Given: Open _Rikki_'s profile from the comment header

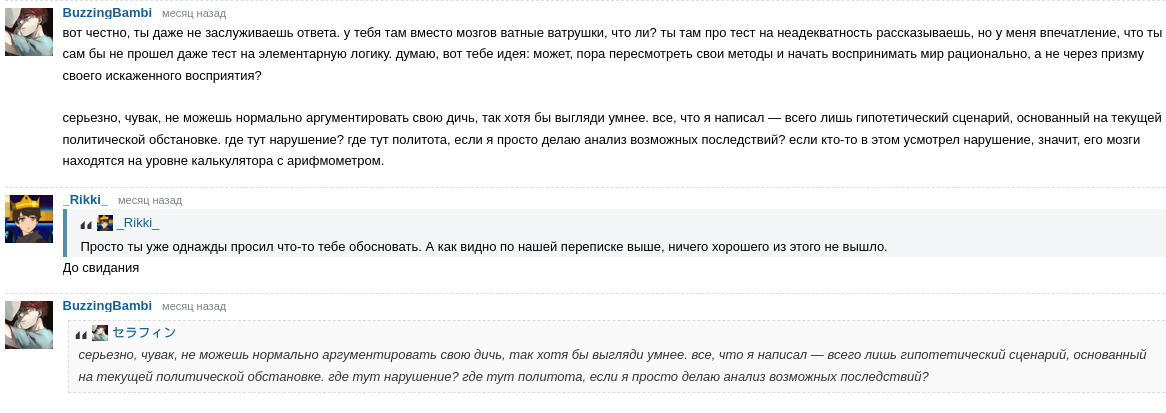Looking at the screenshot, I should coord(85,199).
